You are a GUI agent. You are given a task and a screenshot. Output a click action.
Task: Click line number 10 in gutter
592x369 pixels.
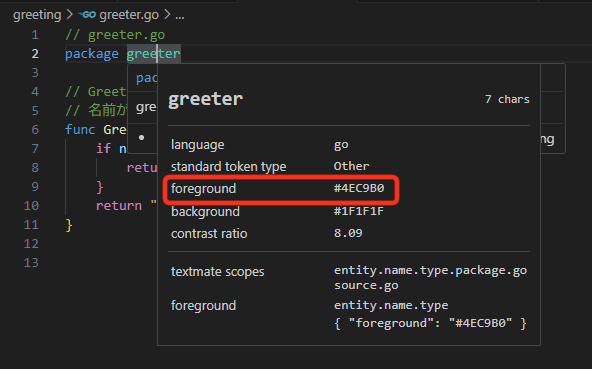click(31, 205)
